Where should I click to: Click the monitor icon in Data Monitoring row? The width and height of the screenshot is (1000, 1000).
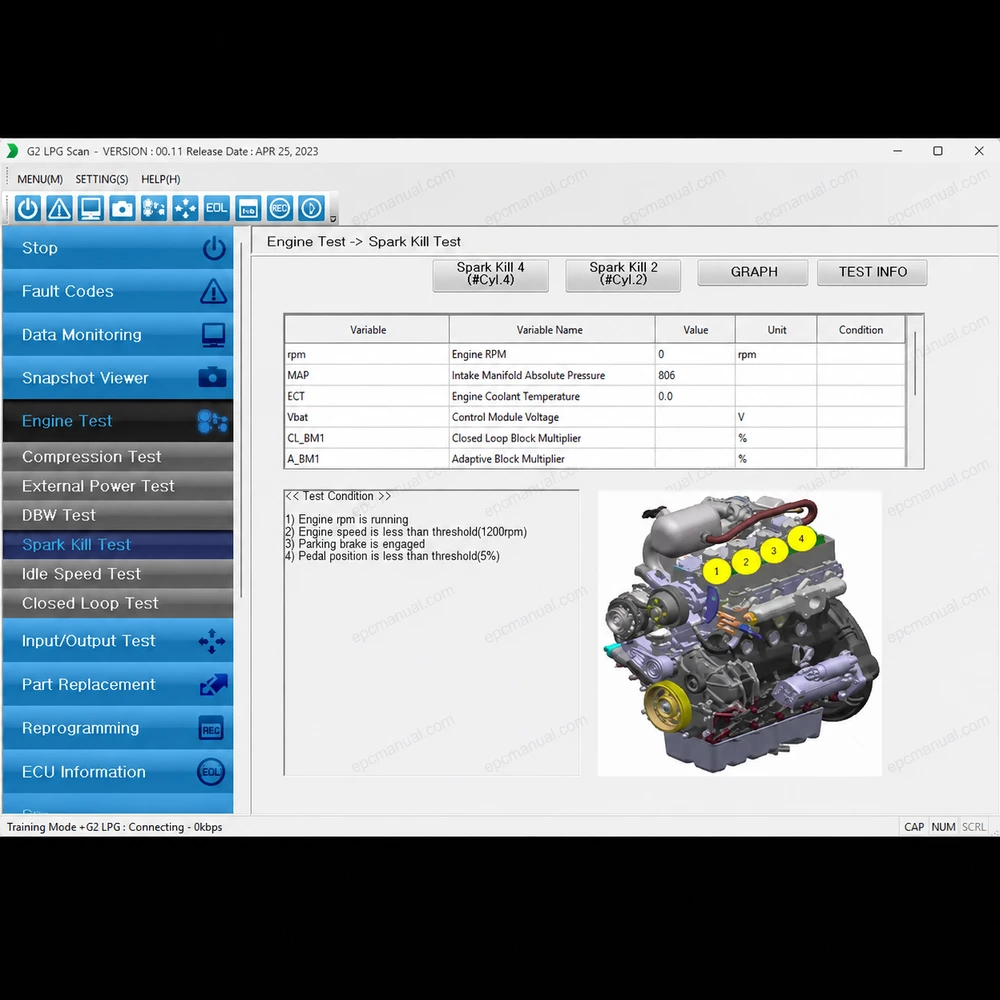click(x=213, y=335)
